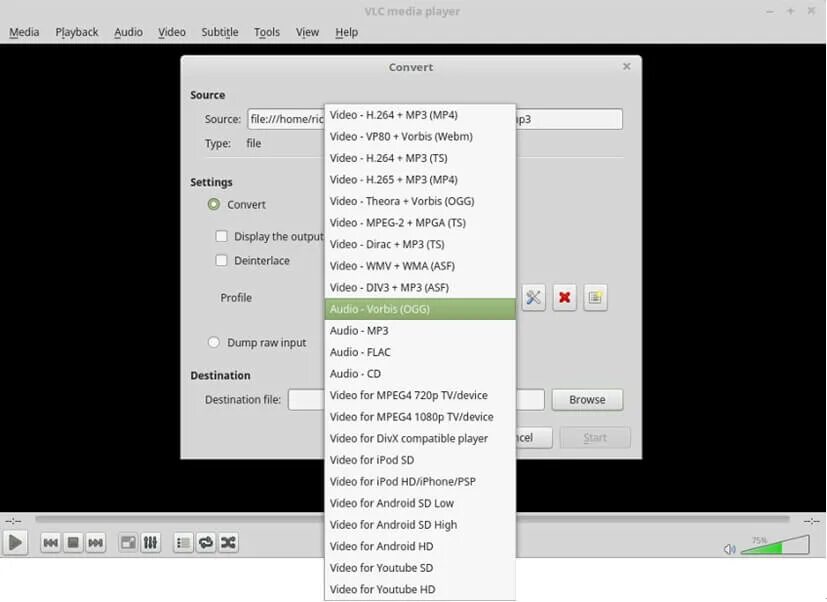Toggle fullscreen video icon
This screenshot has width=827, height=602.
[x=128, y=542]
